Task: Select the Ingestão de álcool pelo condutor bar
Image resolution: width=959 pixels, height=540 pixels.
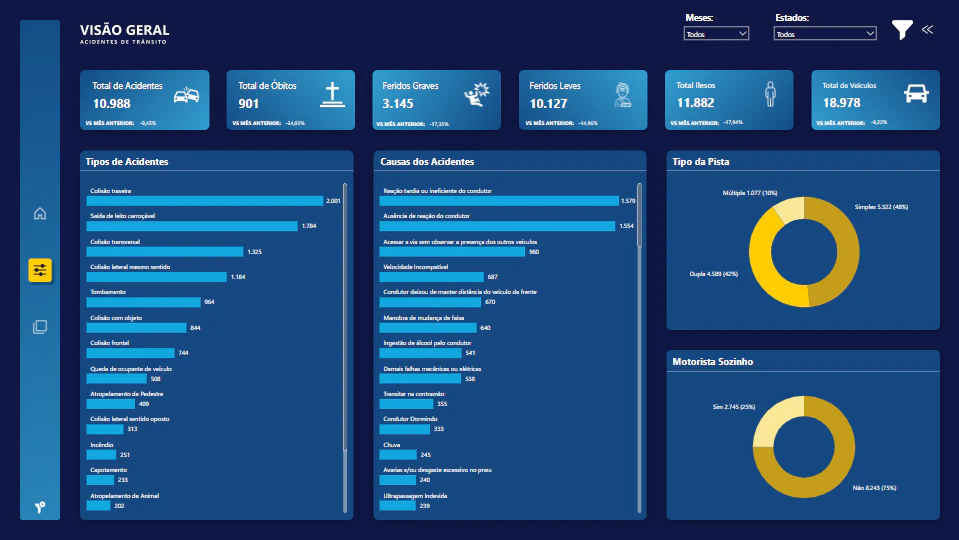Action: pyautogui.click(x=421, y=352)
